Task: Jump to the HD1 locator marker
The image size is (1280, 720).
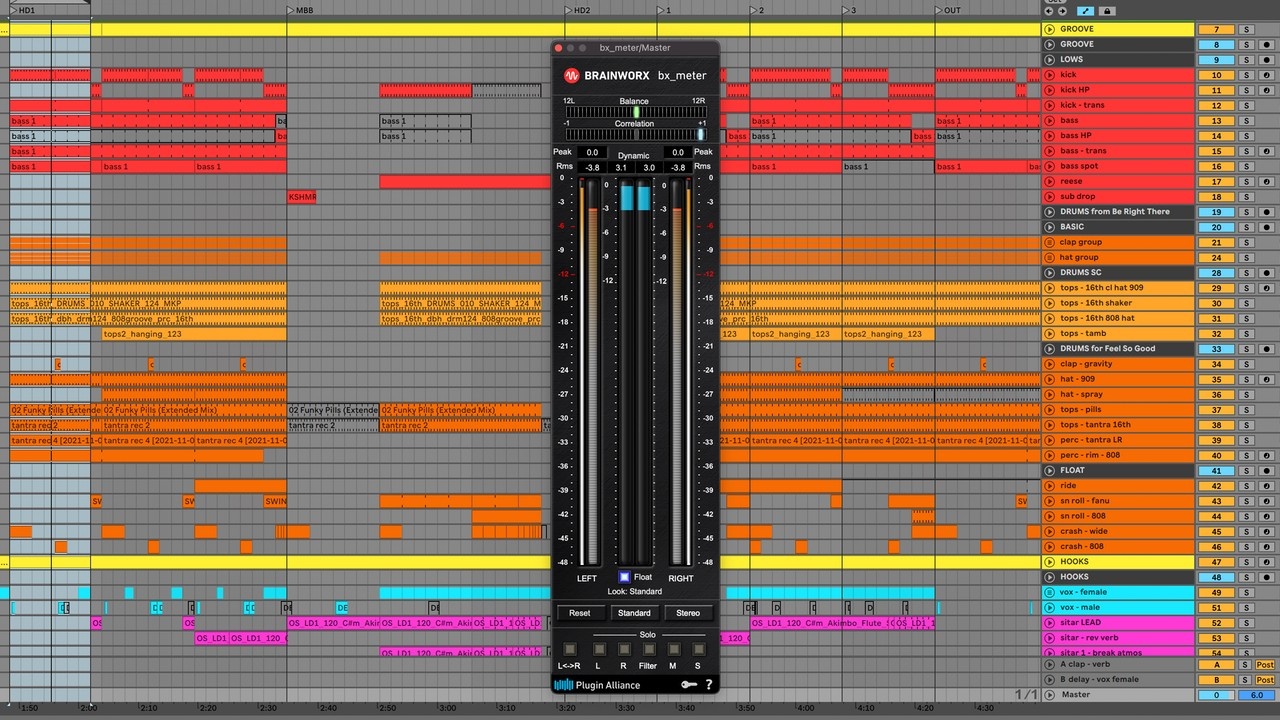Action: [22, 10]
